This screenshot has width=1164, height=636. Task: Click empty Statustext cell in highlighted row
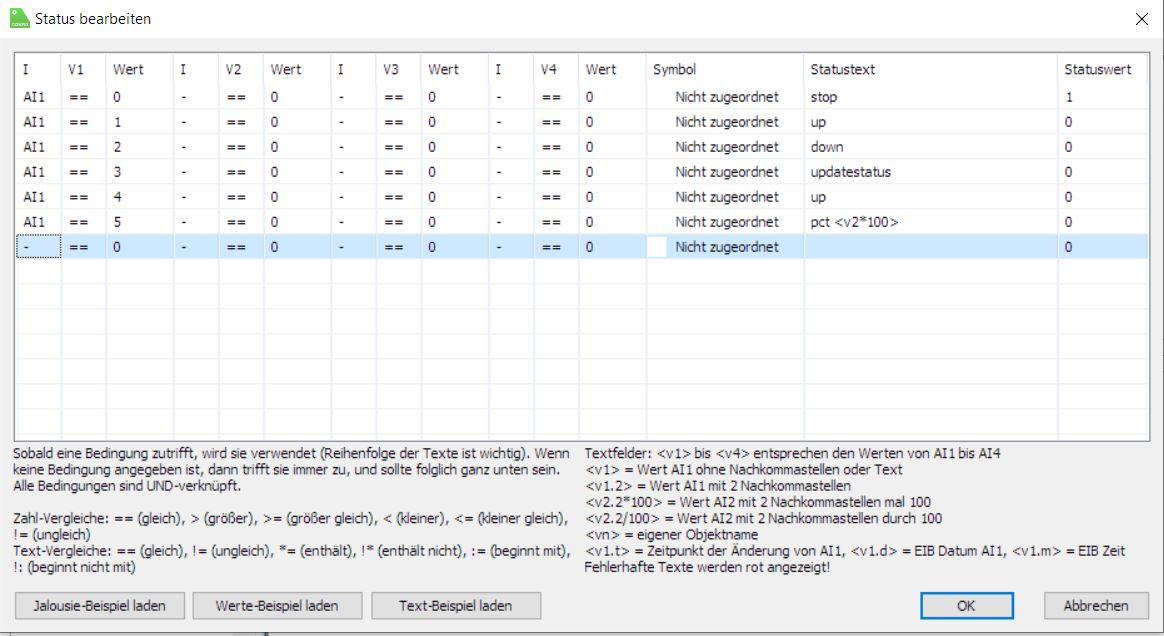pos(931,247)
